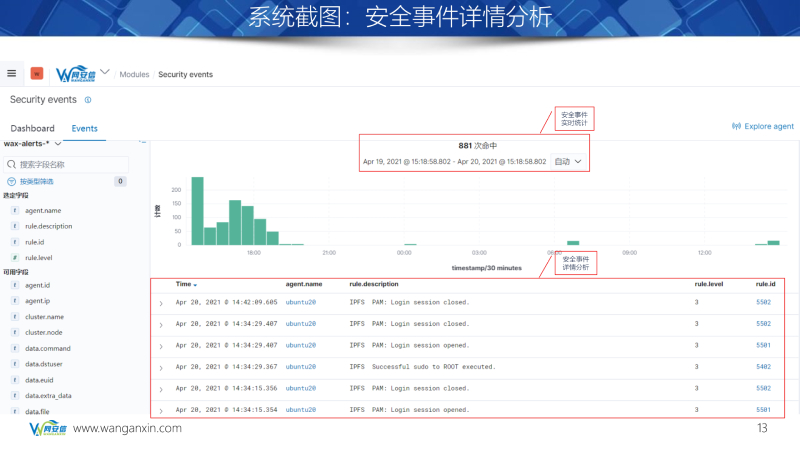Open the hamburger navigation menu
The image size is (800, 450).
click(x=12, y=74)
